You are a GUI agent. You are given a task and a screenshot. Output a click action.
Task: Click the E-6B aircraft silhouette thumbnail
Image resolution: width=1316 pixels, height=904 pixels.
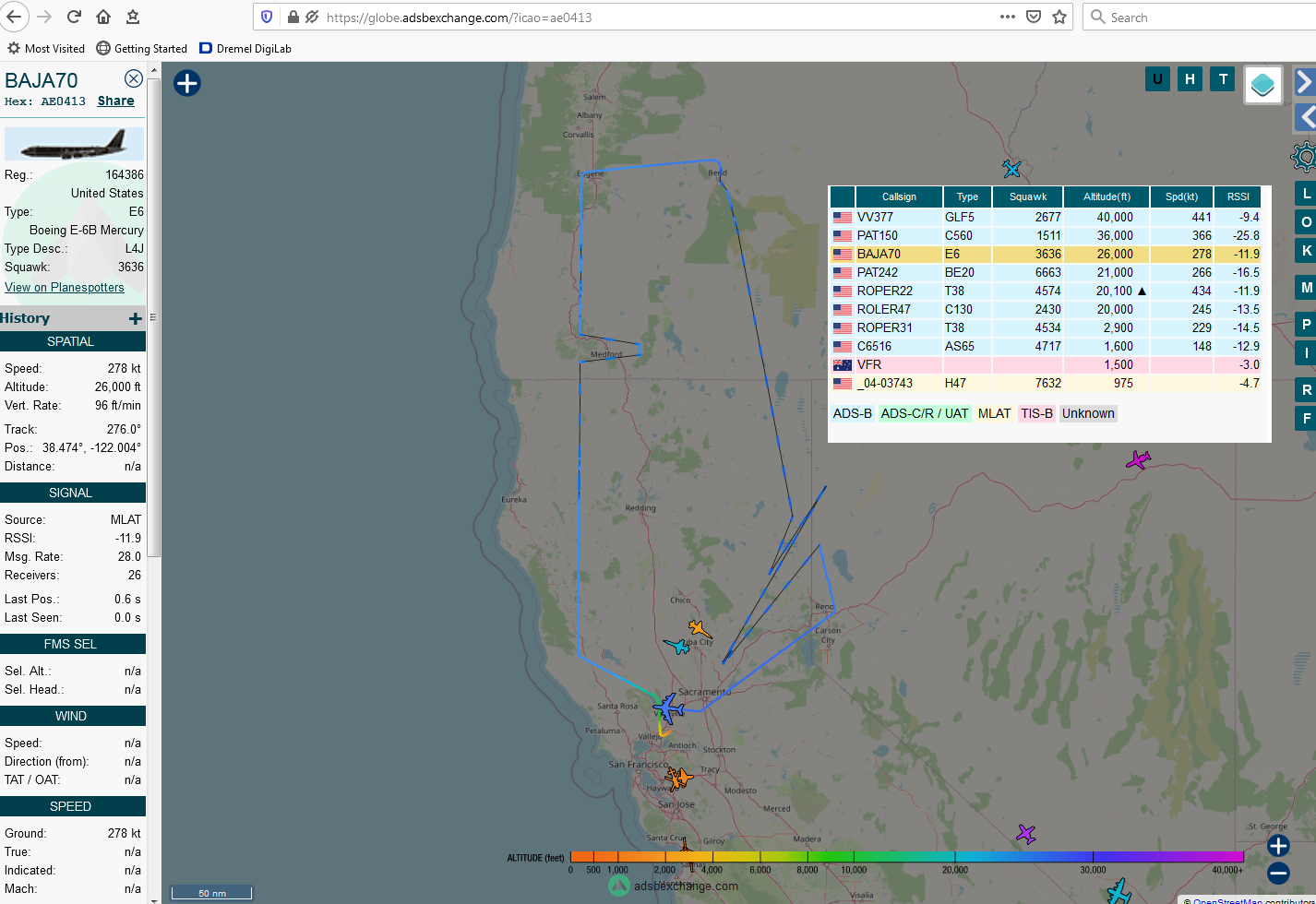coord(74,144)
